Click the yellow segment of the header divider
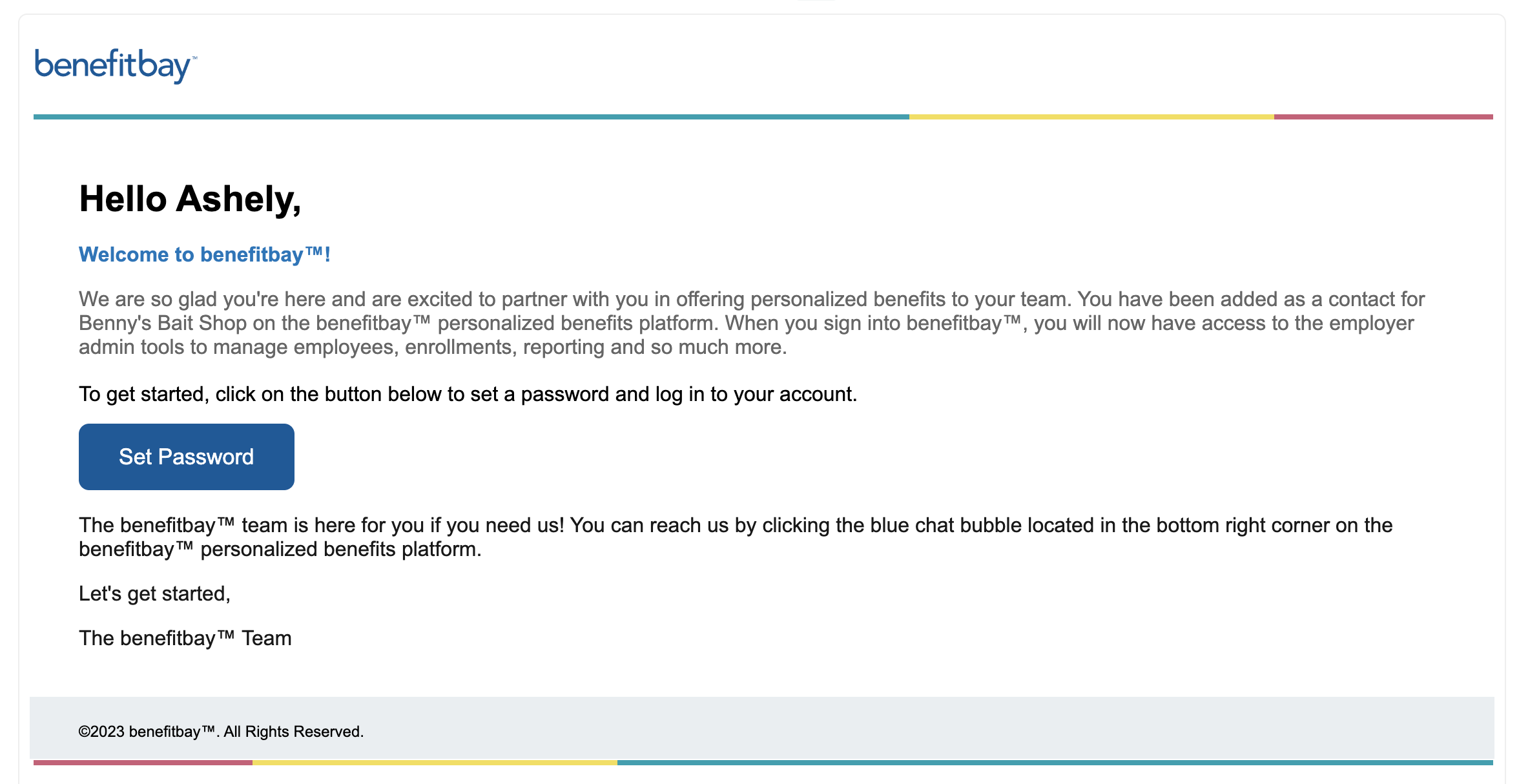The height and width of the screenshot is (784, 1519). (1091, 117)
